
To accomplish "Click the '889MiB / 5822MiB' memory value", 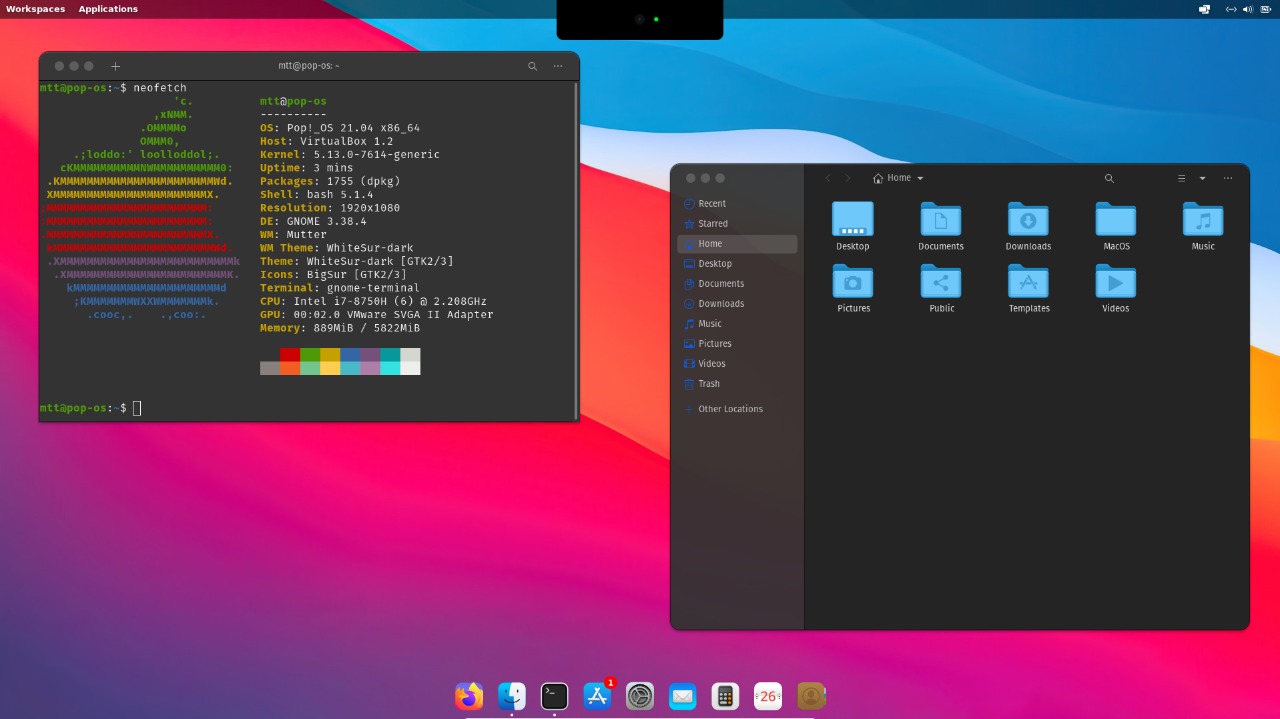I will tap(367, 328).
